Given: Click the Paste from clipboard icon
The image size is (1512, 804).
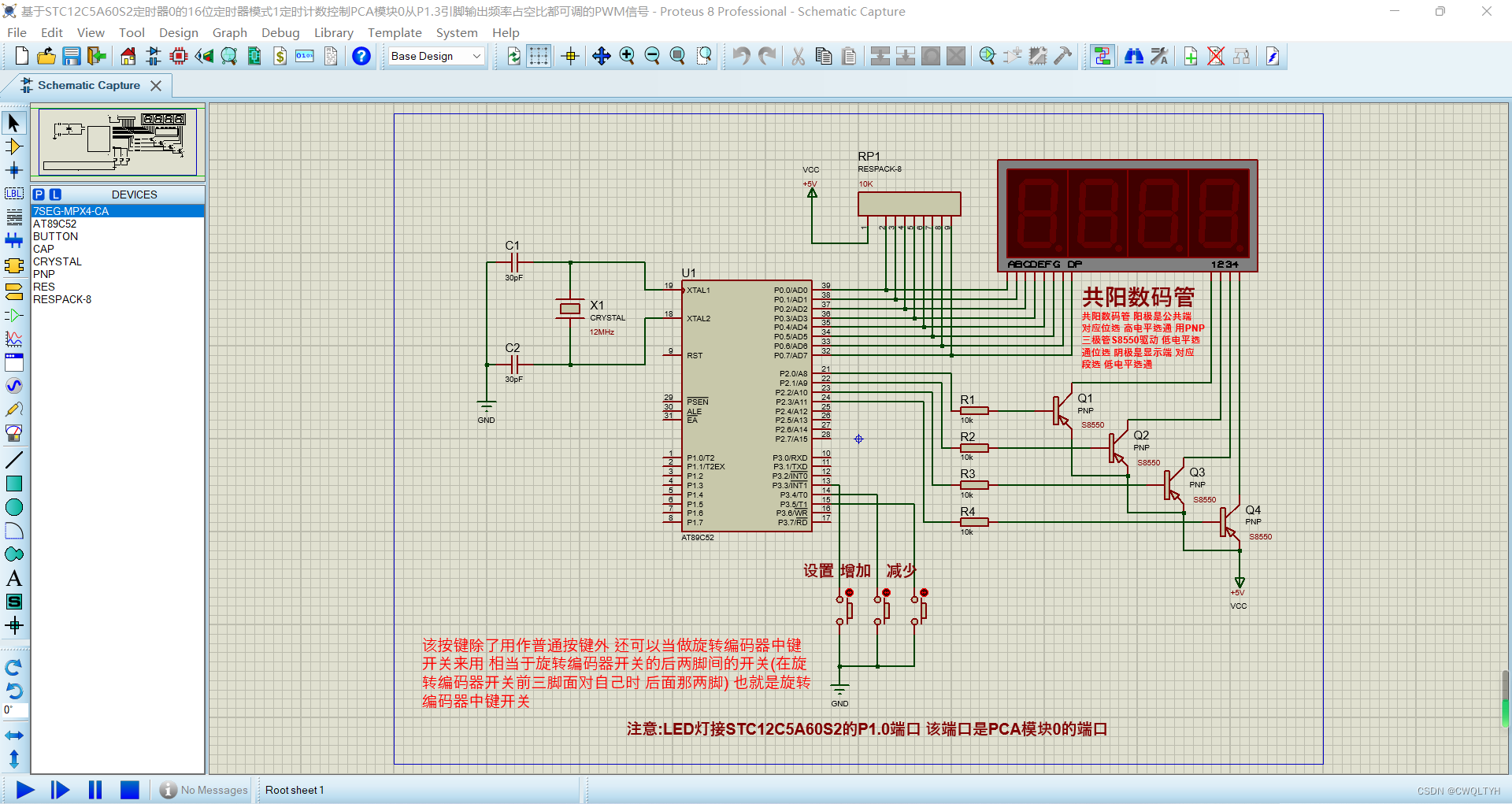Looking at the screenshot, I should pos(849,56).
